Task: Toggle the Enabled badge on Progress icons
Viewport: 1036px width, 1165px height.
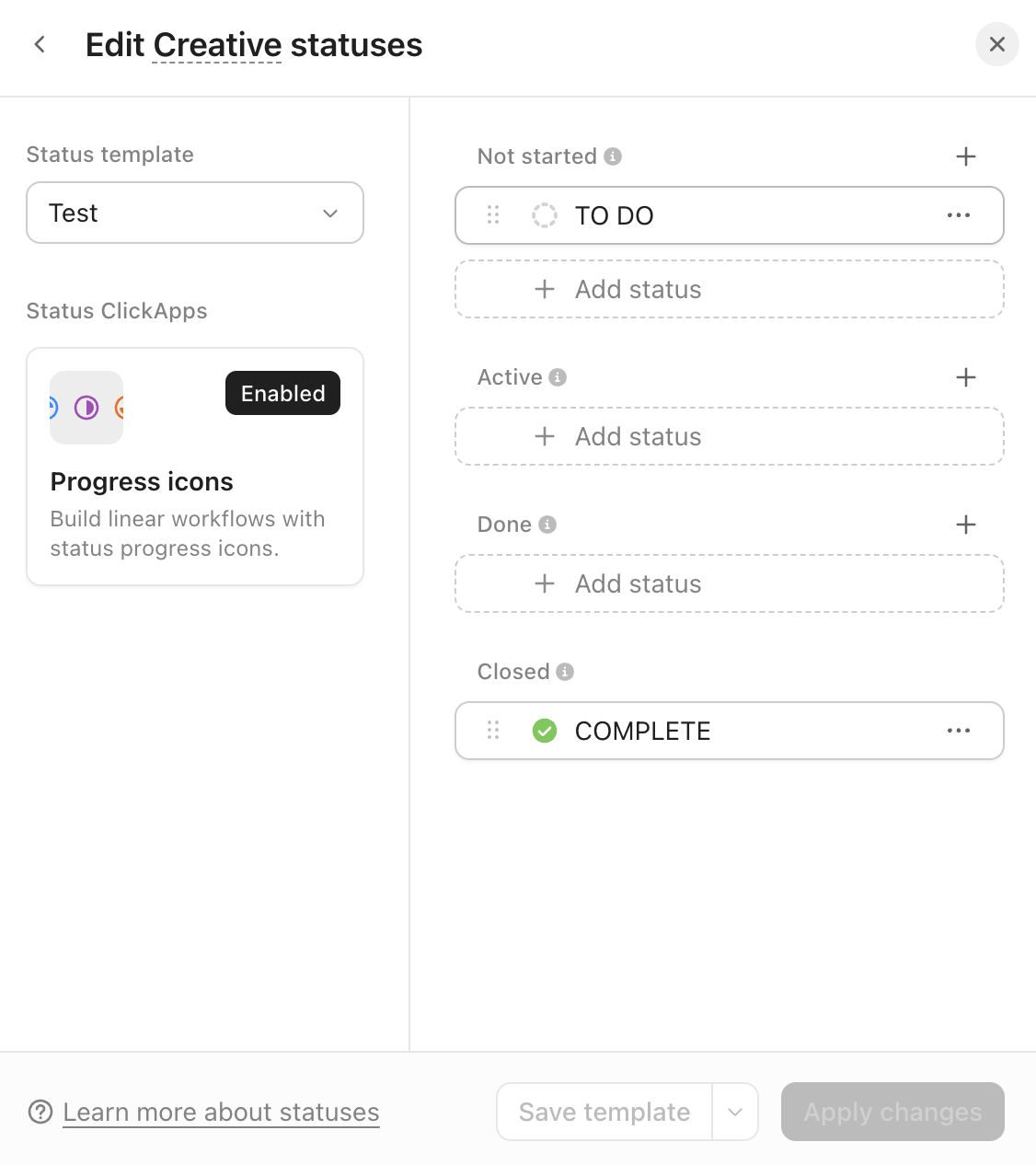Action: (282, 393)
